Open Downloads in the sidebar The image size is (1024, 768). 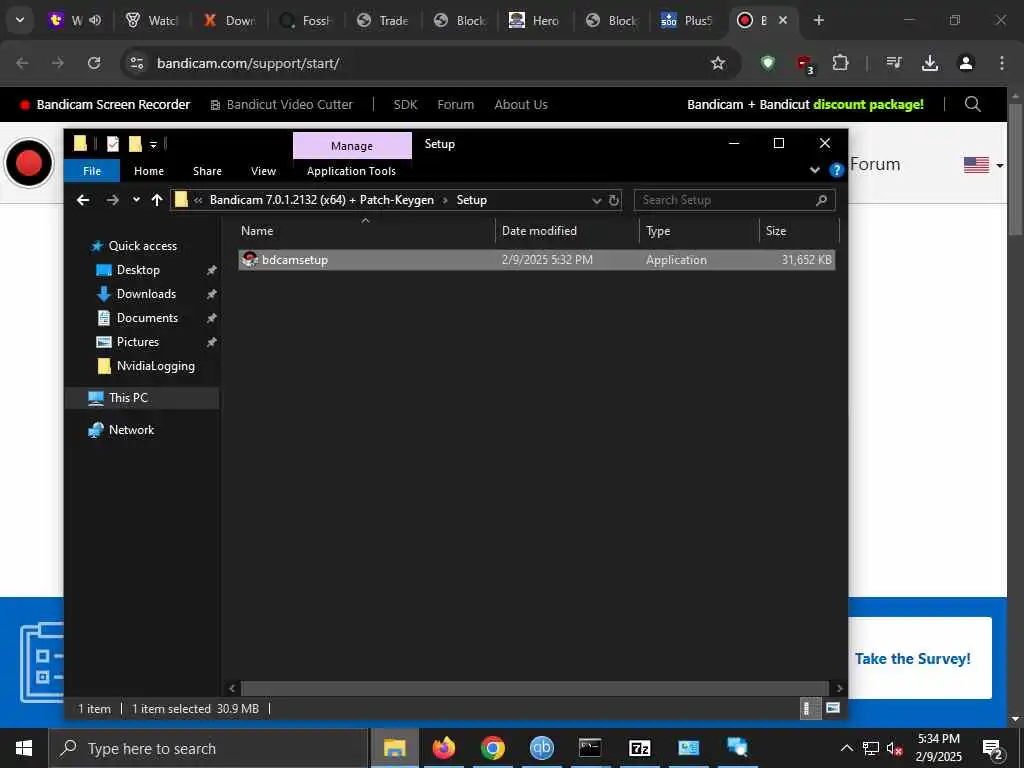tap(146, 294)
